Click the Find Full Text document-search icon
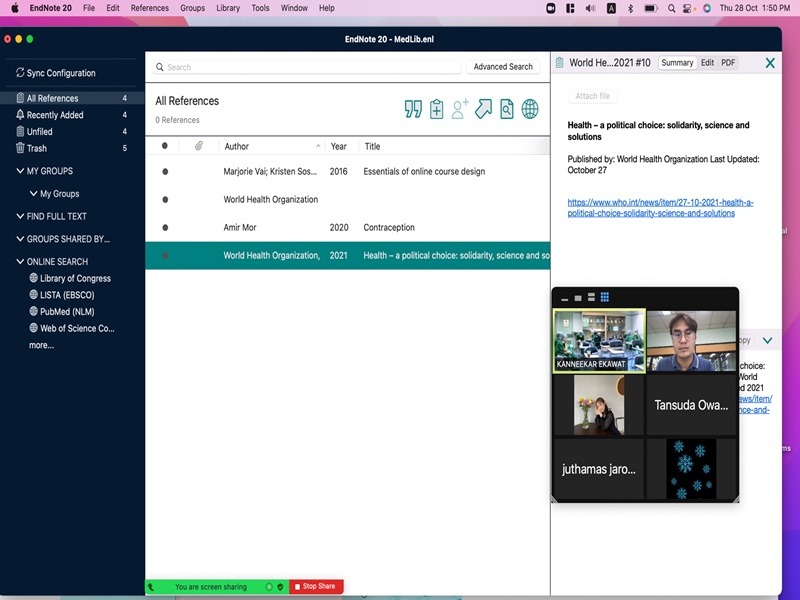This screenshot has height=600, width=800. click(x=507, y=109)
